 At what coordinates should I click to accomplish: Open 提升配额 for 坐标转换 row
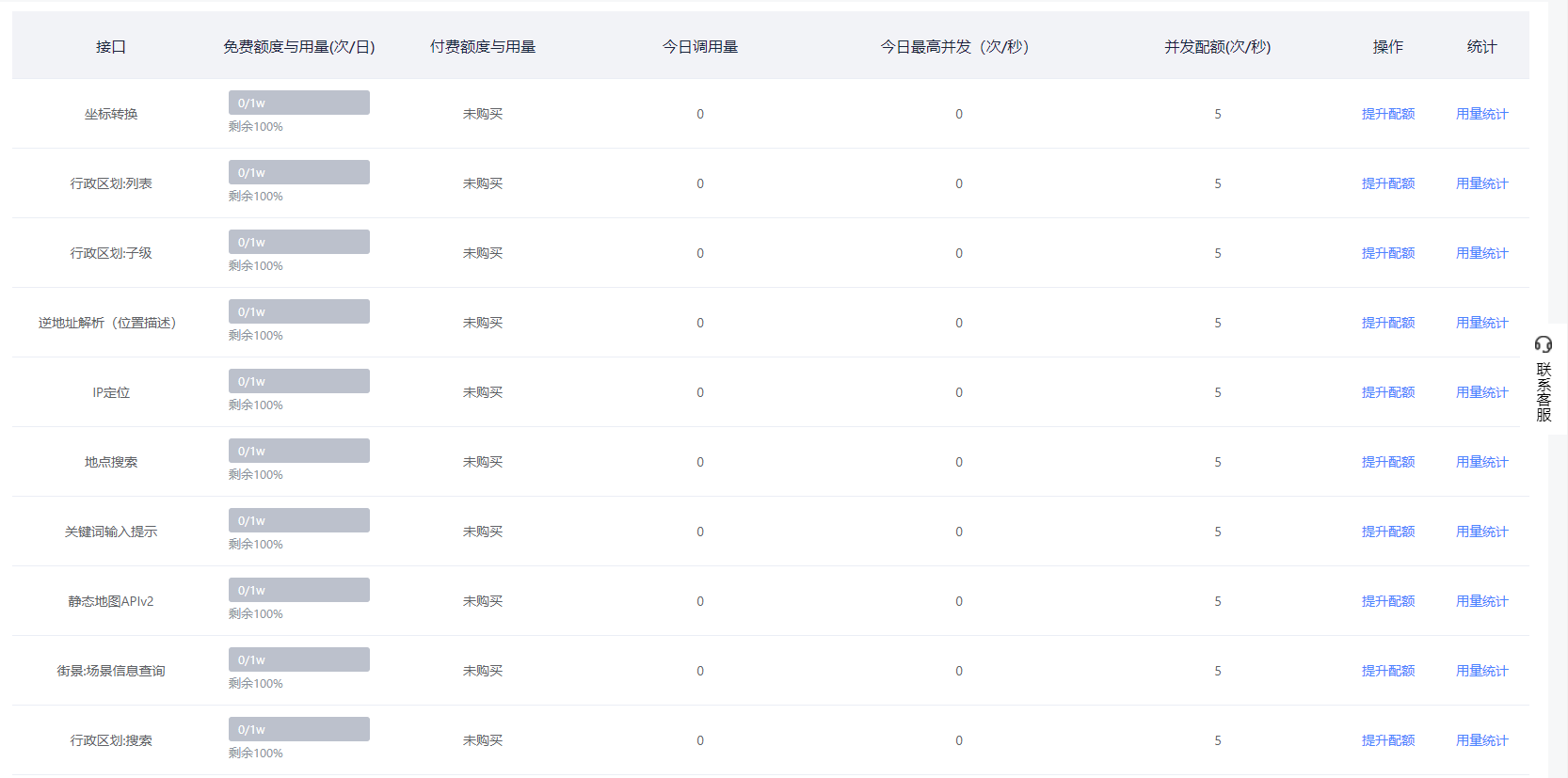click(1388, 114)
